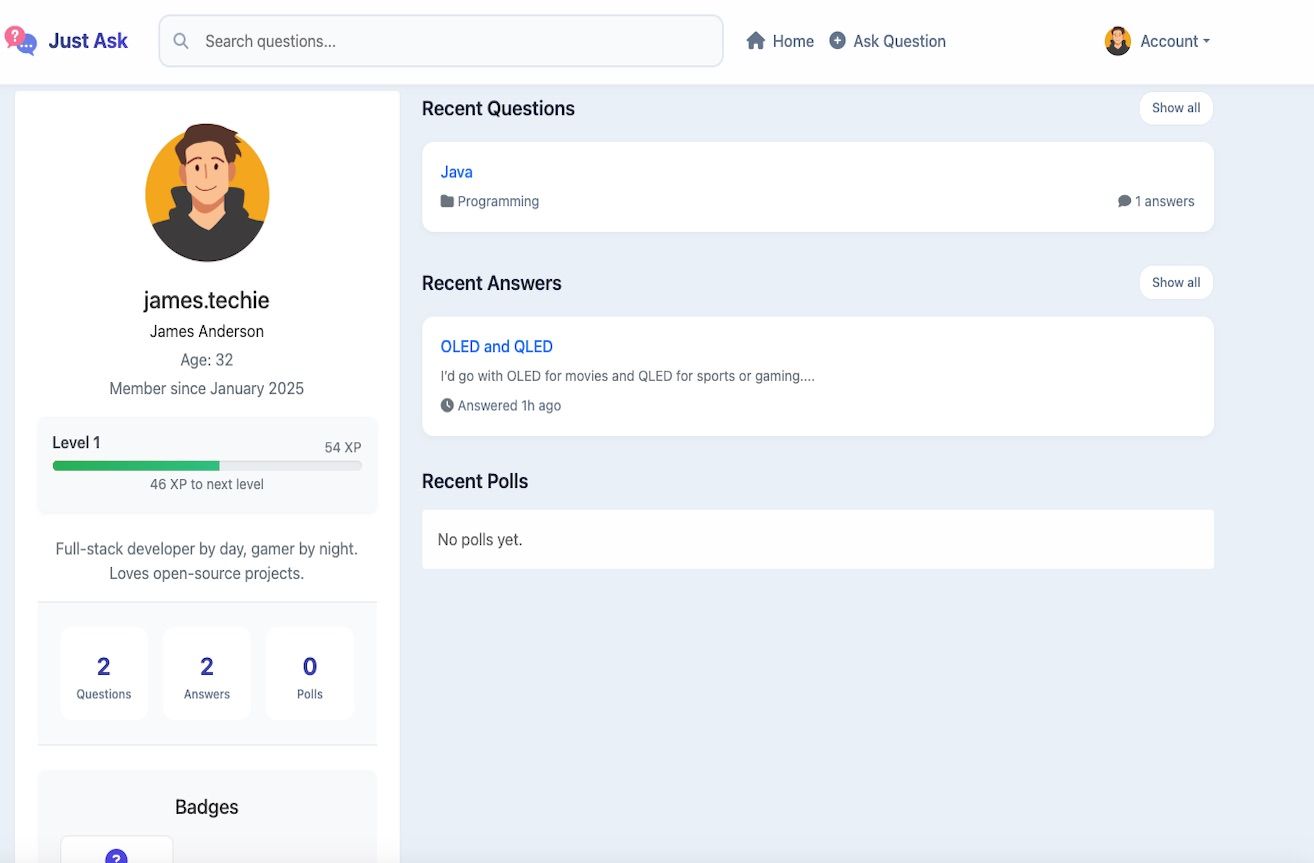Click the Badges heading
Screen dimensions: 1314x863
[207, 807]
